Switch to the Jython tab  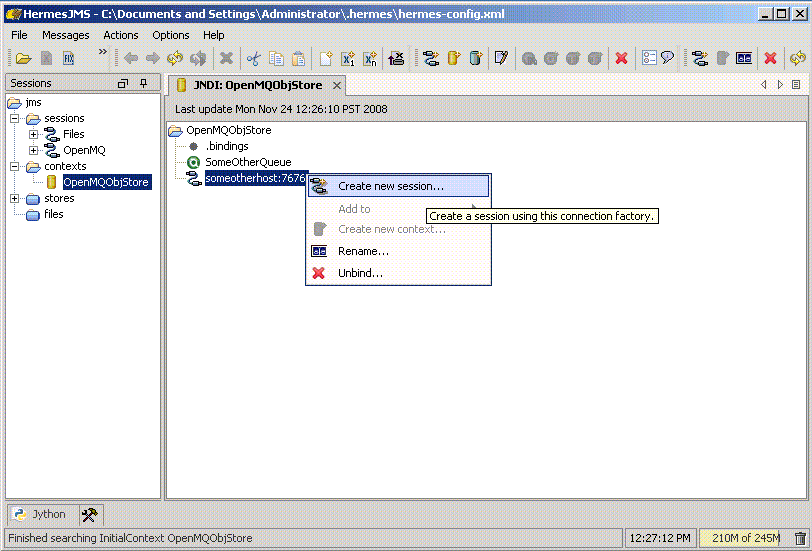click(40, 515)
